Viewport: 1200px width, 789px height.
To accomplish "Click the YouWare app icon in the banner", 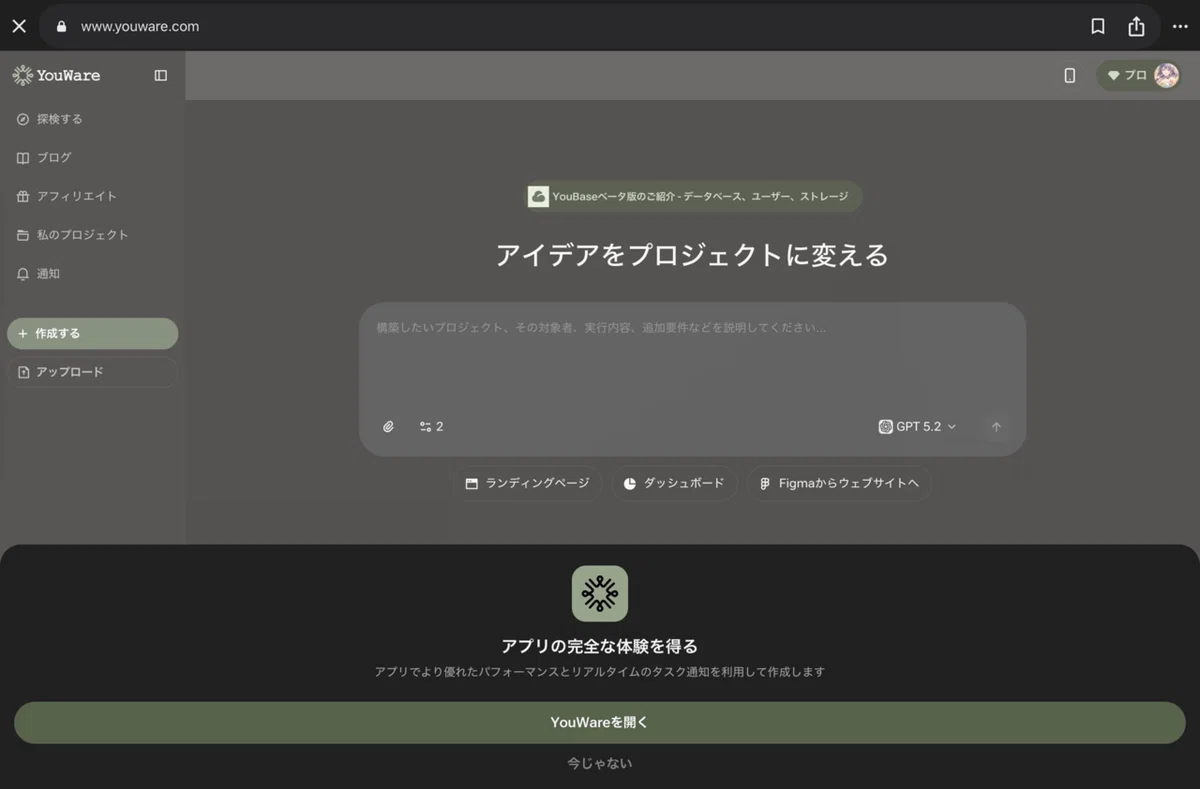I will [x=600, y=594].
